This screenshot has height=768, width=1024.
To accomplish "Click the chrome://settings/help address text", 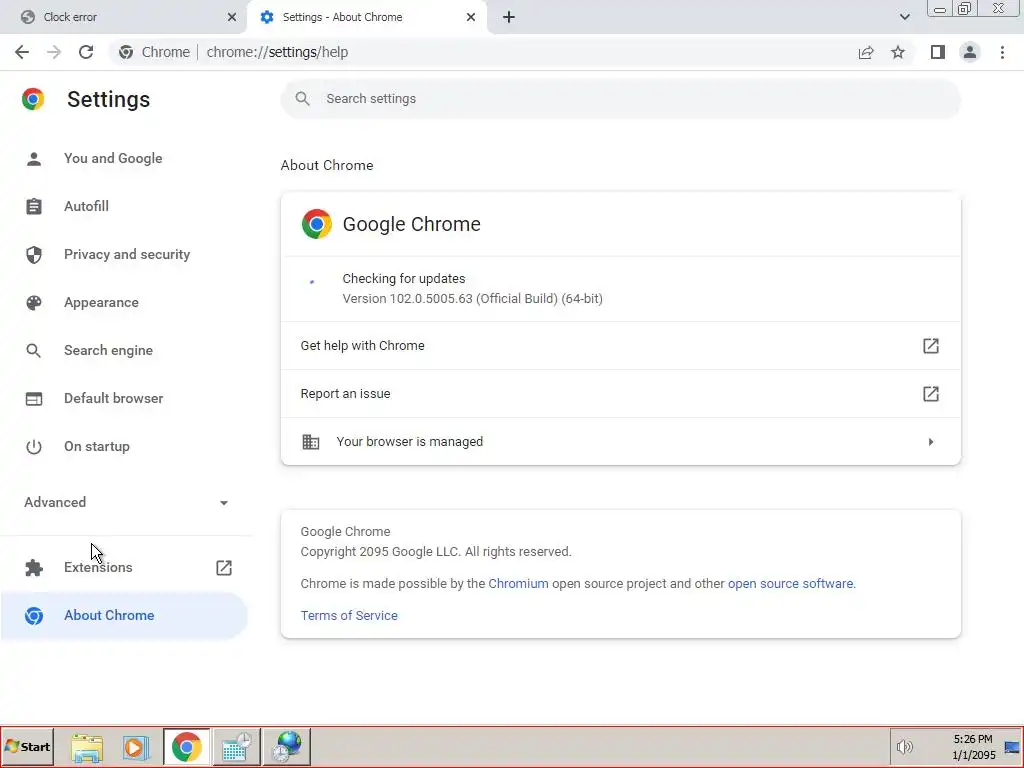I will 278,52.
